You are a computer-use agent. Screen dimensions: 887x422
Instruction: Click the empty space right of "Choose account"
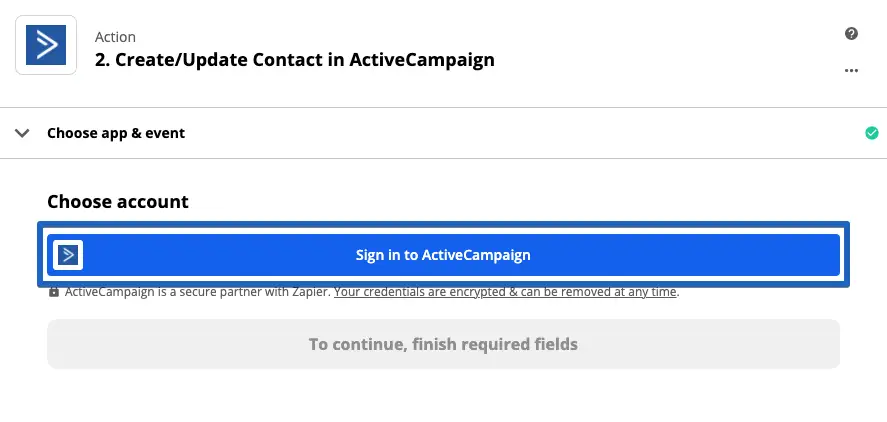click(x=520, y=201)
